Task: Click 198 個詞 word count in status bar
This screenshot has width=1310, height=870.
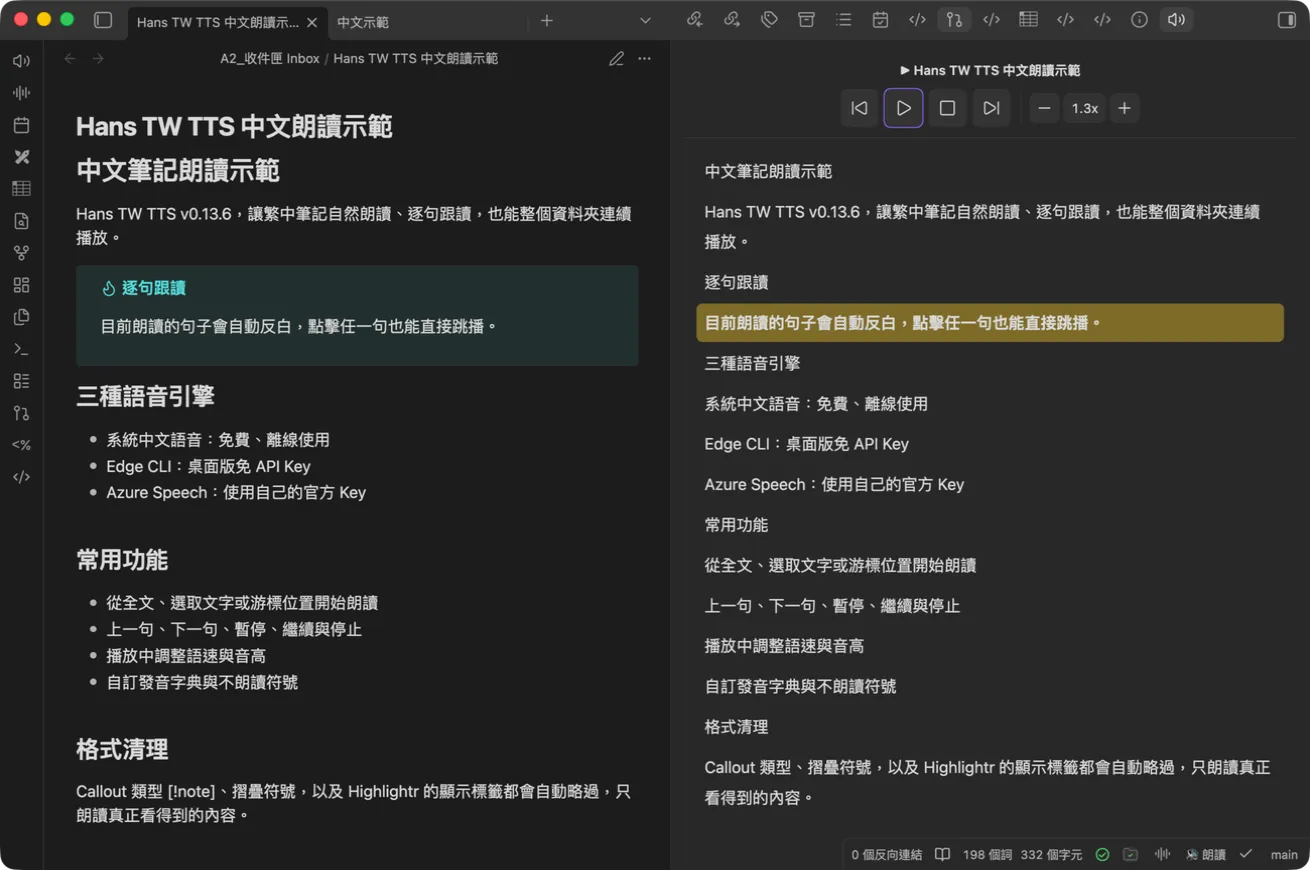Action: coord(987,855)
